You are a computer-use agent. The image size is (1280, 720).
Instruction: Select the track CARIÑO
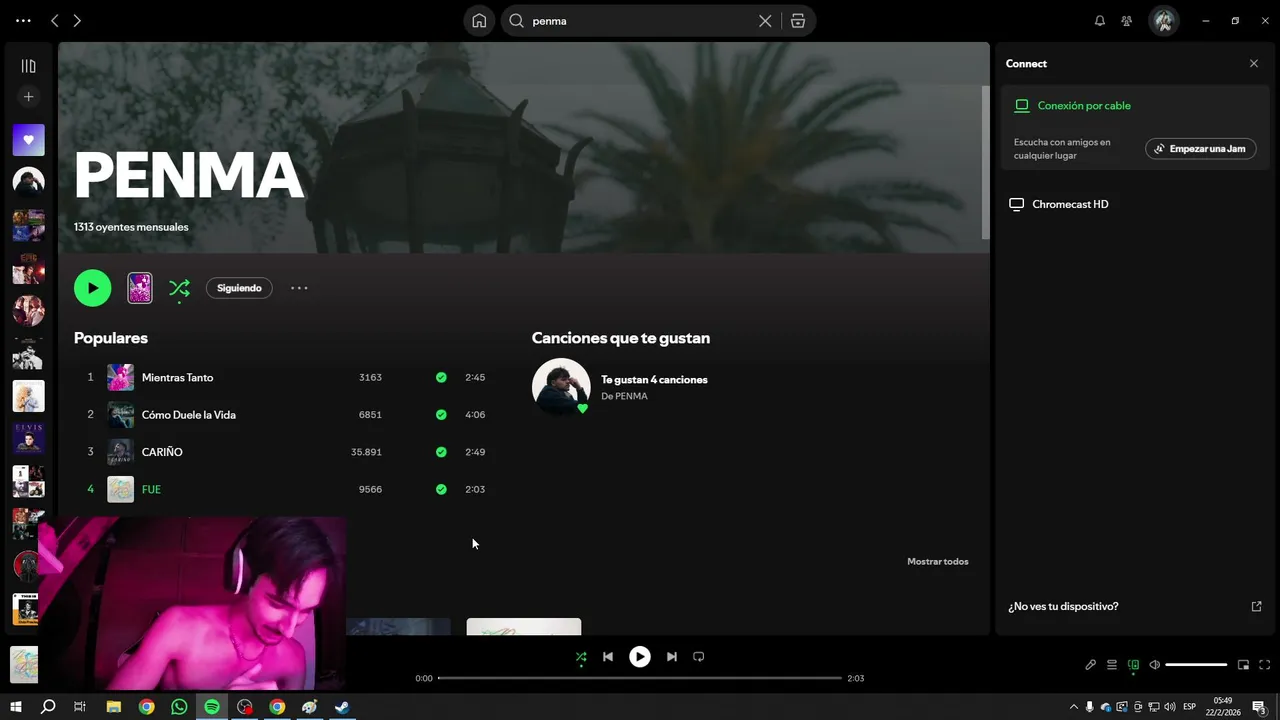162,452
